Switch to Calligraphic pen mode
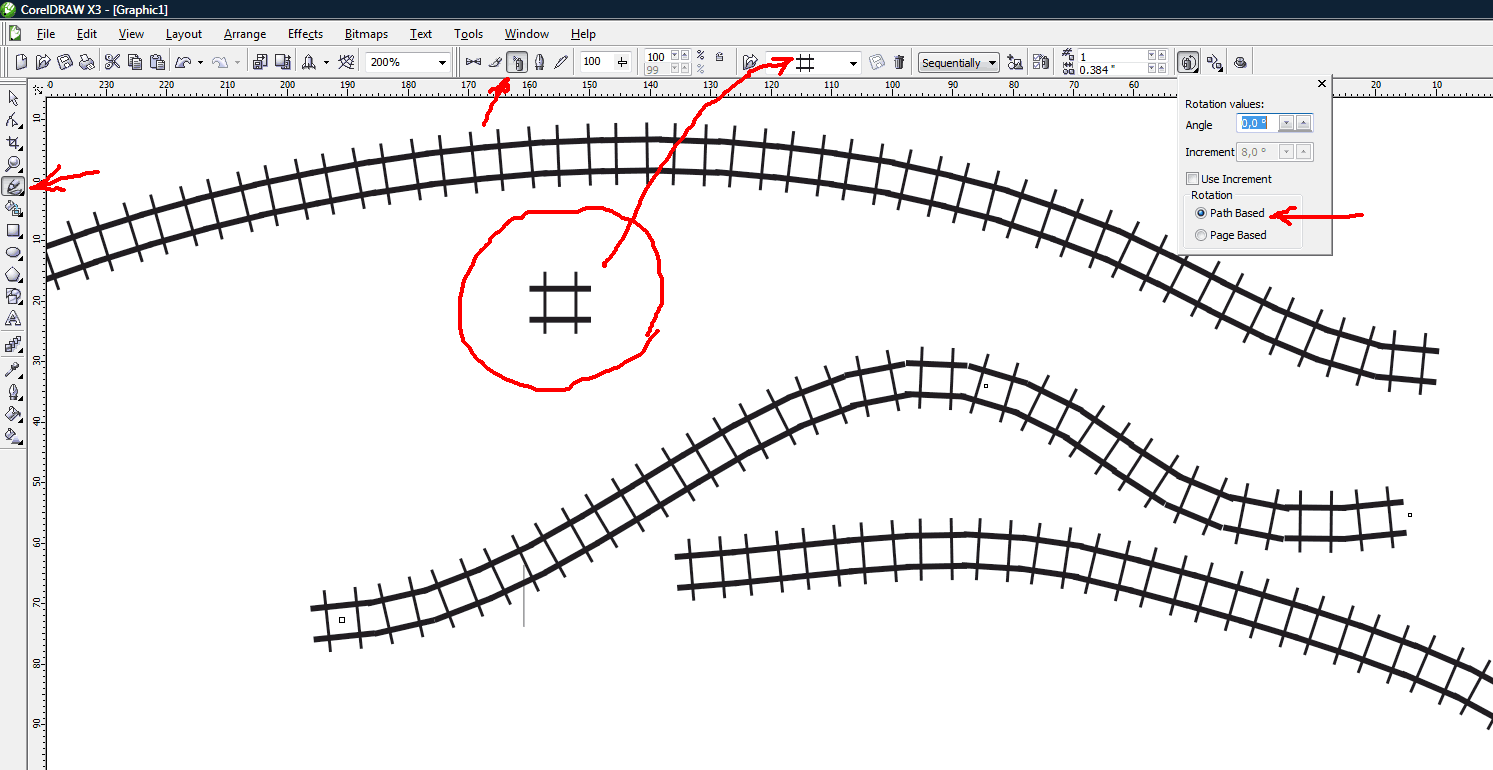Screen dimensions: 1493x770 (539, 62)
